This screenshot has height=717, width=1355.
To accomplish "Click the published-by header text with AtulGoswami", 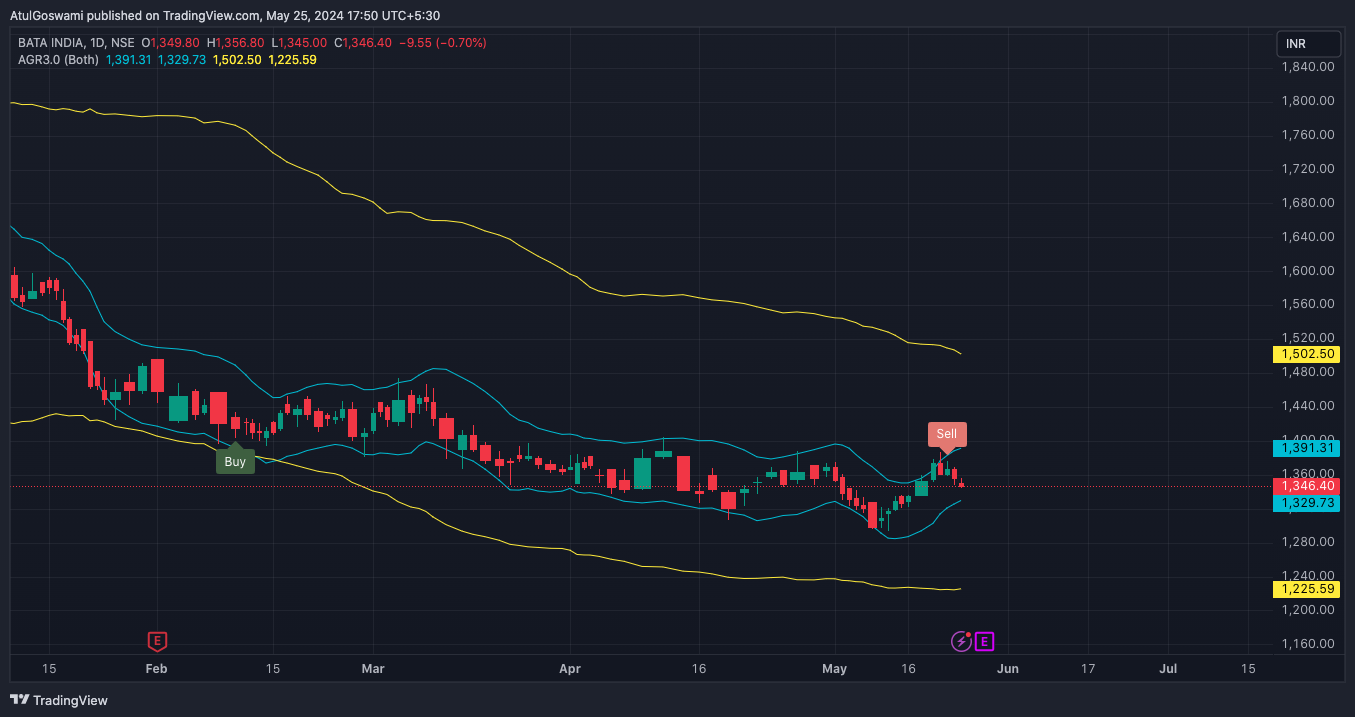I will click(x=225, y=15).
